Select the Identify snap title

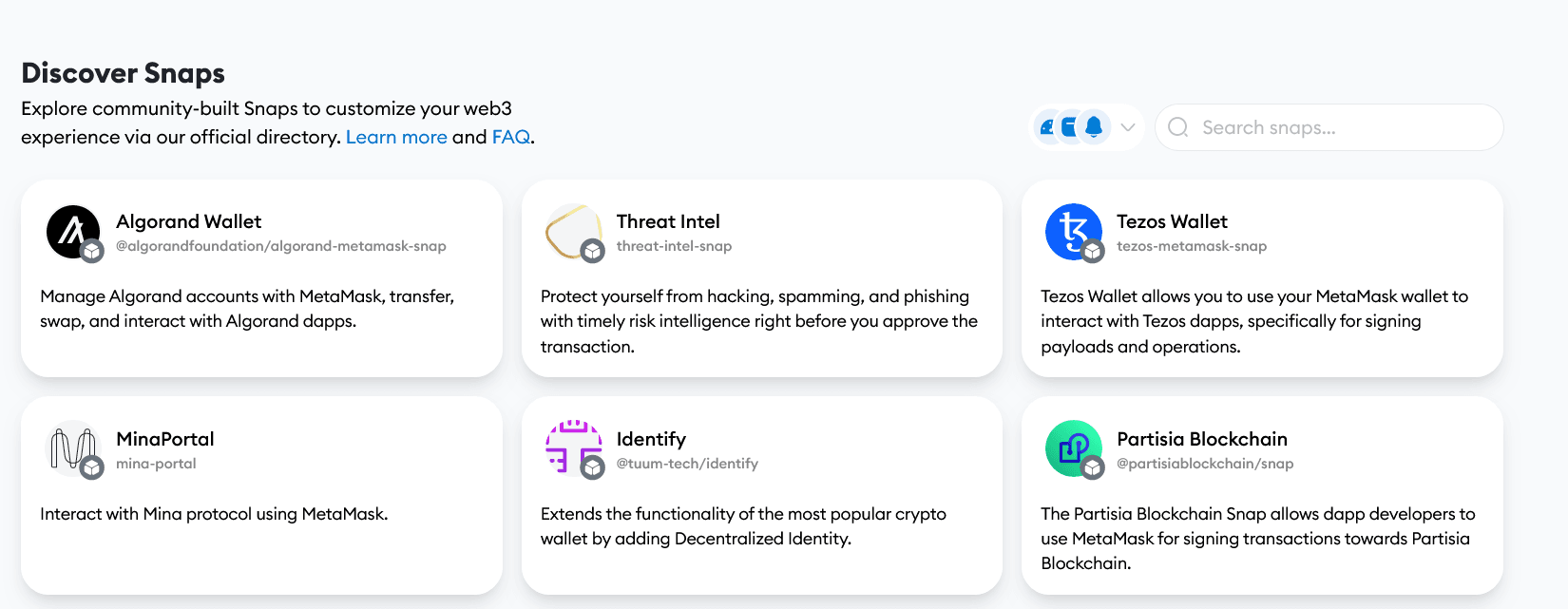pos(651,439)
